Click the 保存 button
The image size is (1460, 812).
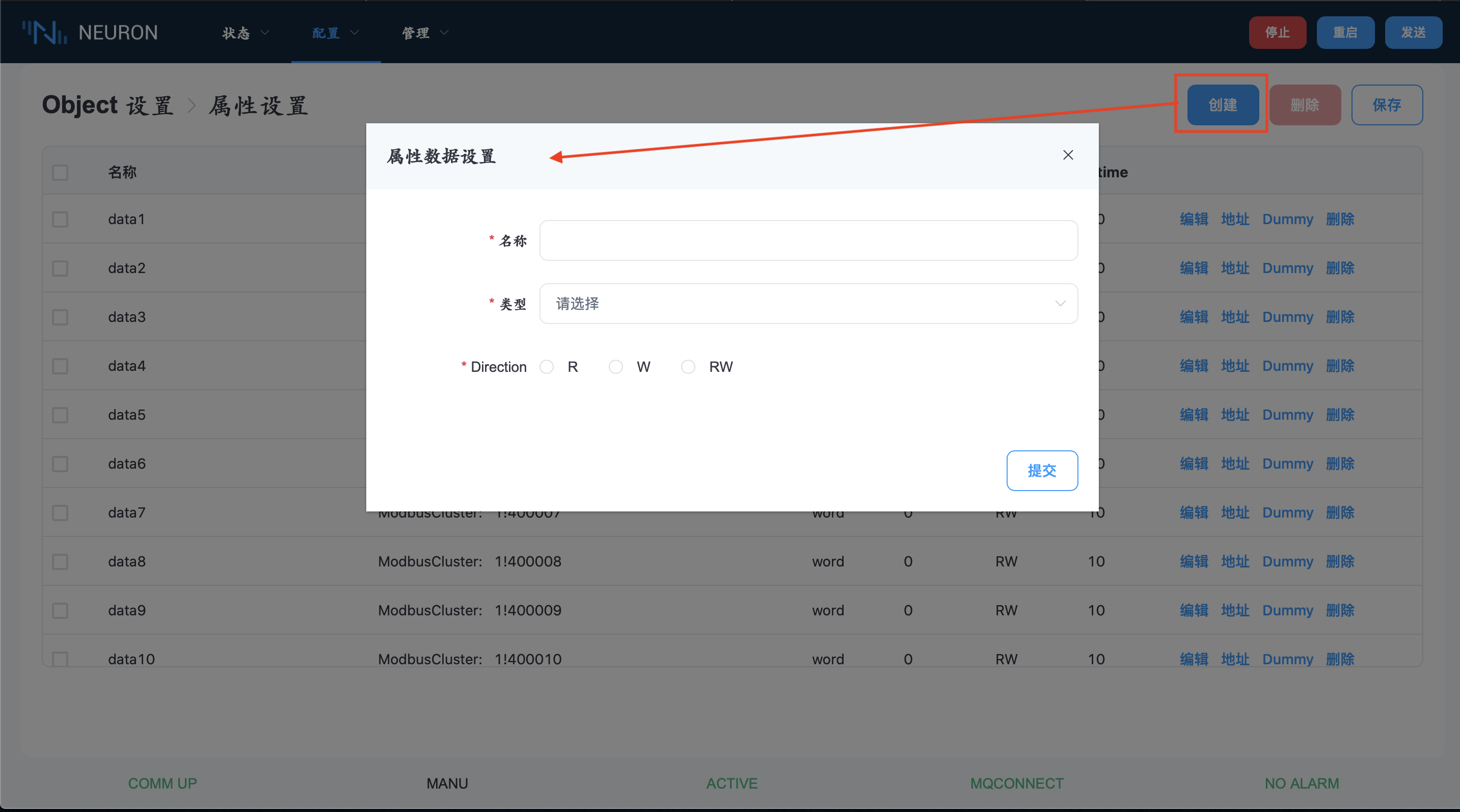coord(1387,105)
